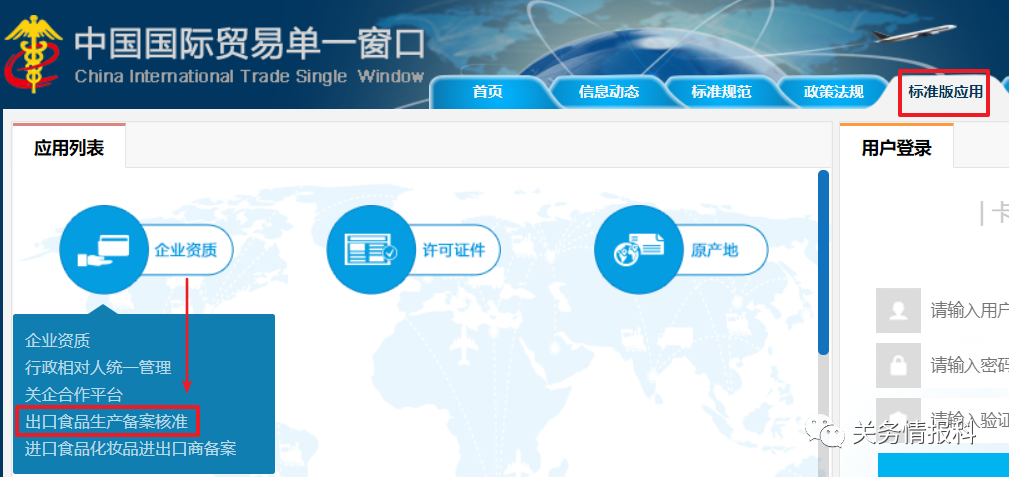Viewport: 1009px width, 477px height.
Task: Expand the 许可证件 category label
Action: tap(453, 250)
